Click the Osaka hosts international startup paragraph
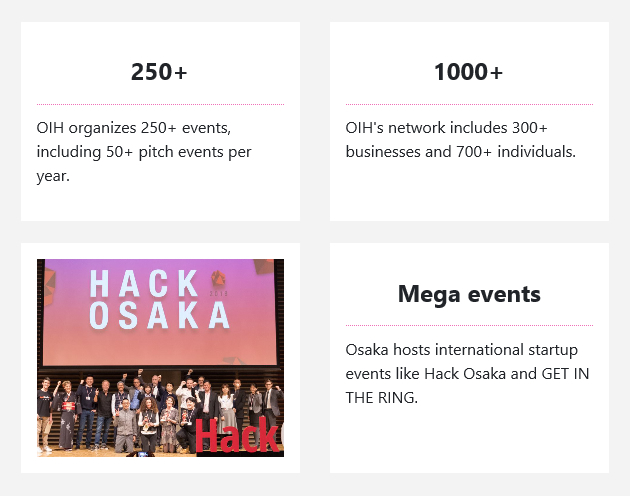 467,373
